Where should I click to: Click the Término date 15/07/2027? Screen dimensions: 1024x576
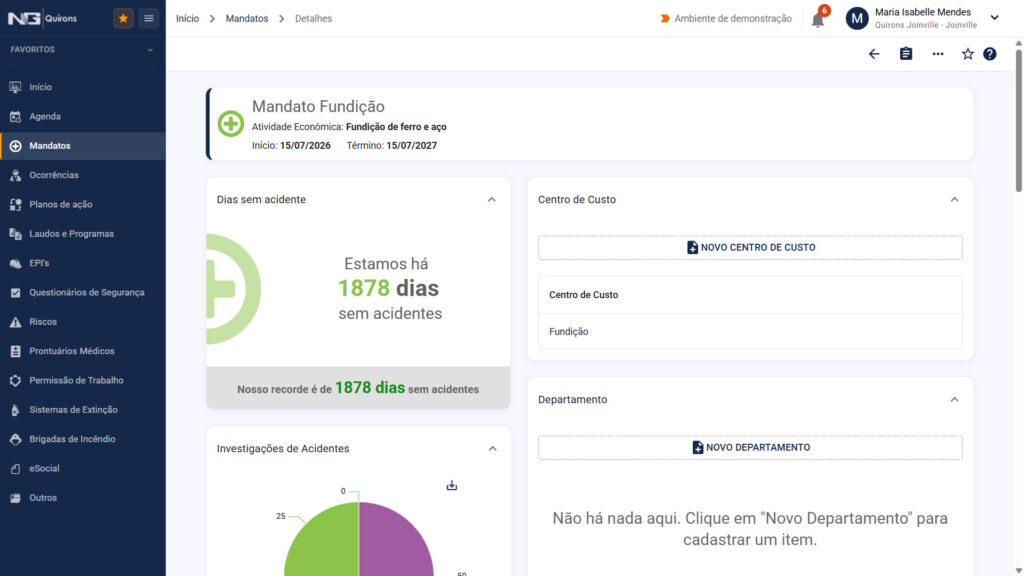(411, 146)
